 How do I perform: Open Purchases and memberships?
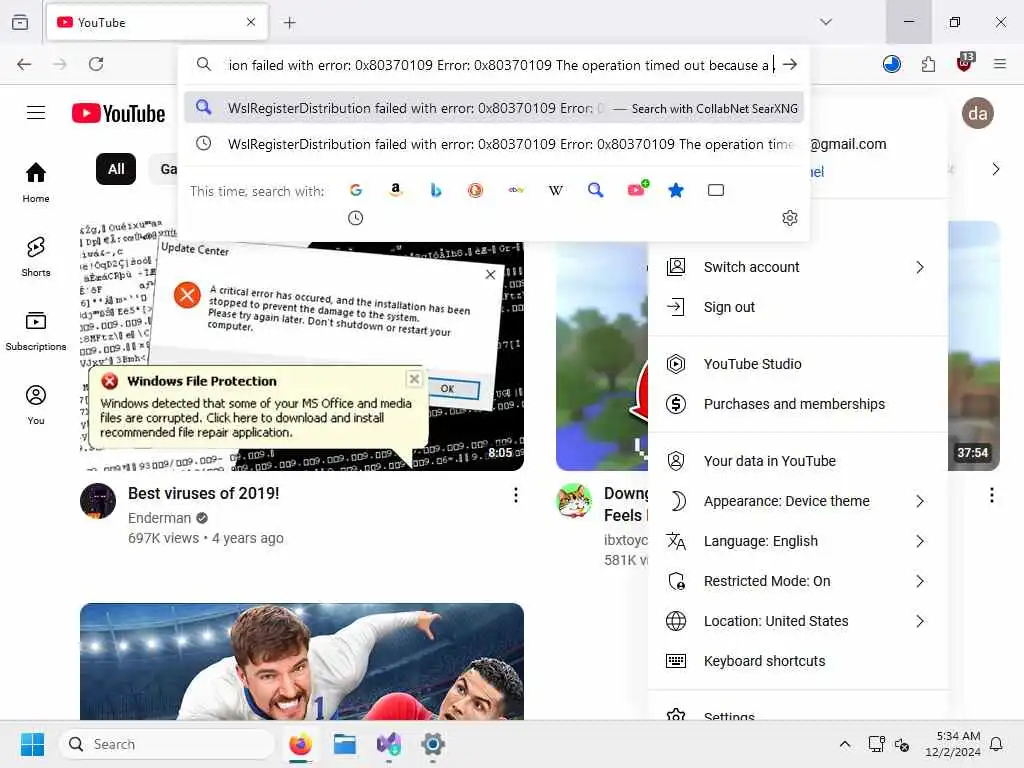(x=797, y=404)
